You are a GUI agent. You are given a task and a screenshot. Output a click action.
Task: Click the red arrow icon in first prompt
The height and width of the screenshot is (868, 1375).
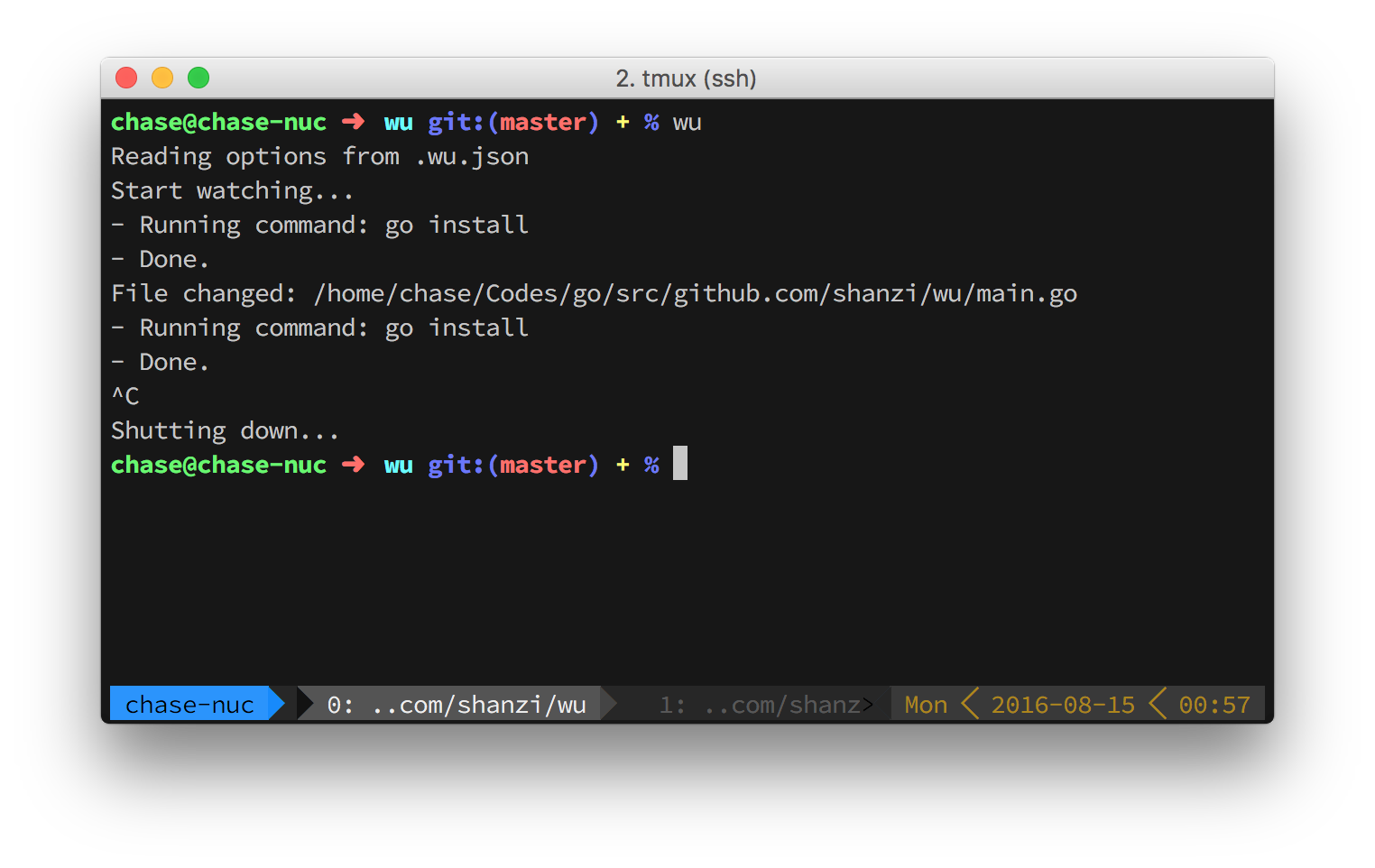[353, 122]
